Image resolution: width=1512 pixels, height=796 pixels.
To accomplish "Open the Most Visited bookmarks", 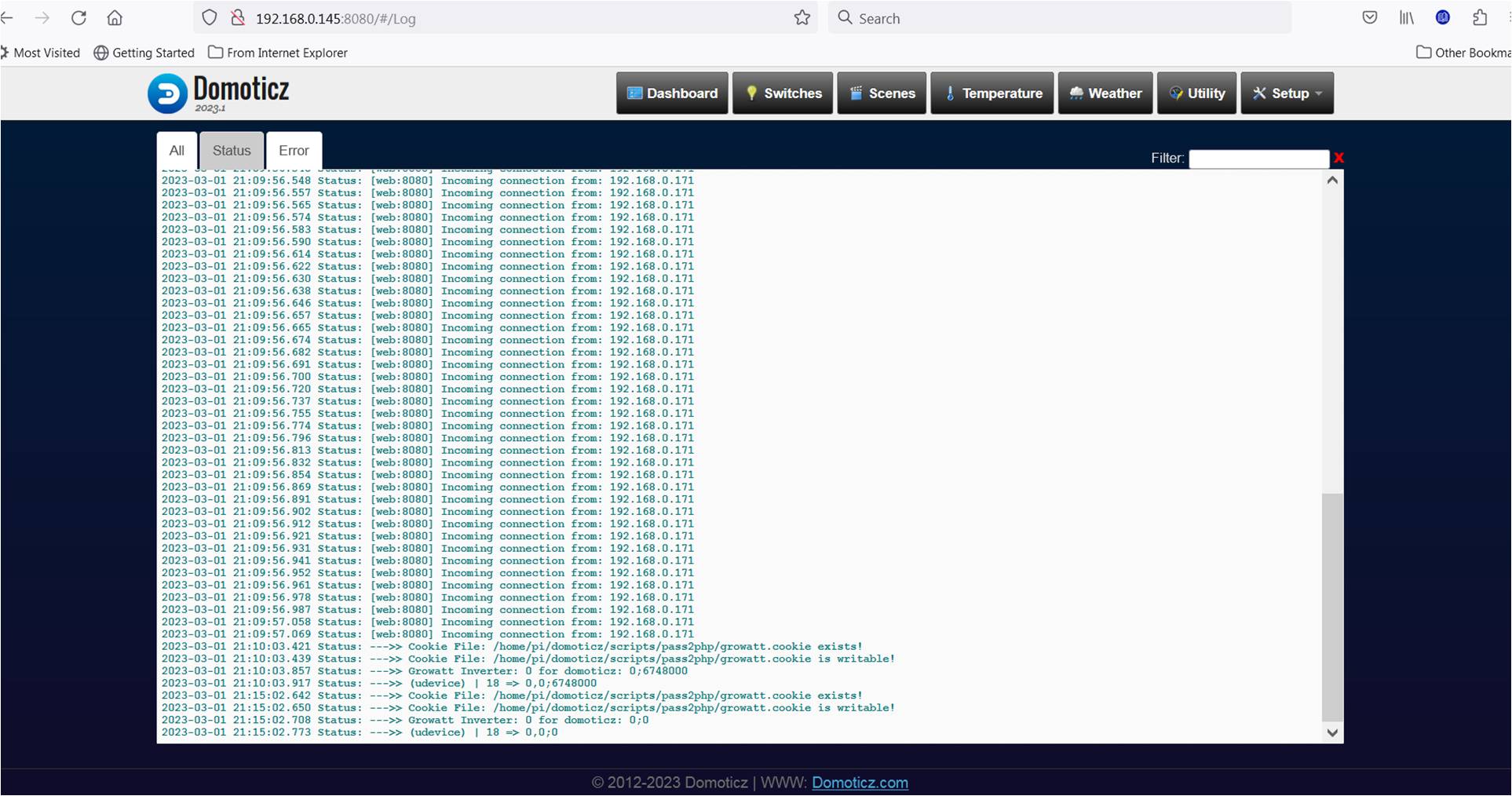I will 41,53.
